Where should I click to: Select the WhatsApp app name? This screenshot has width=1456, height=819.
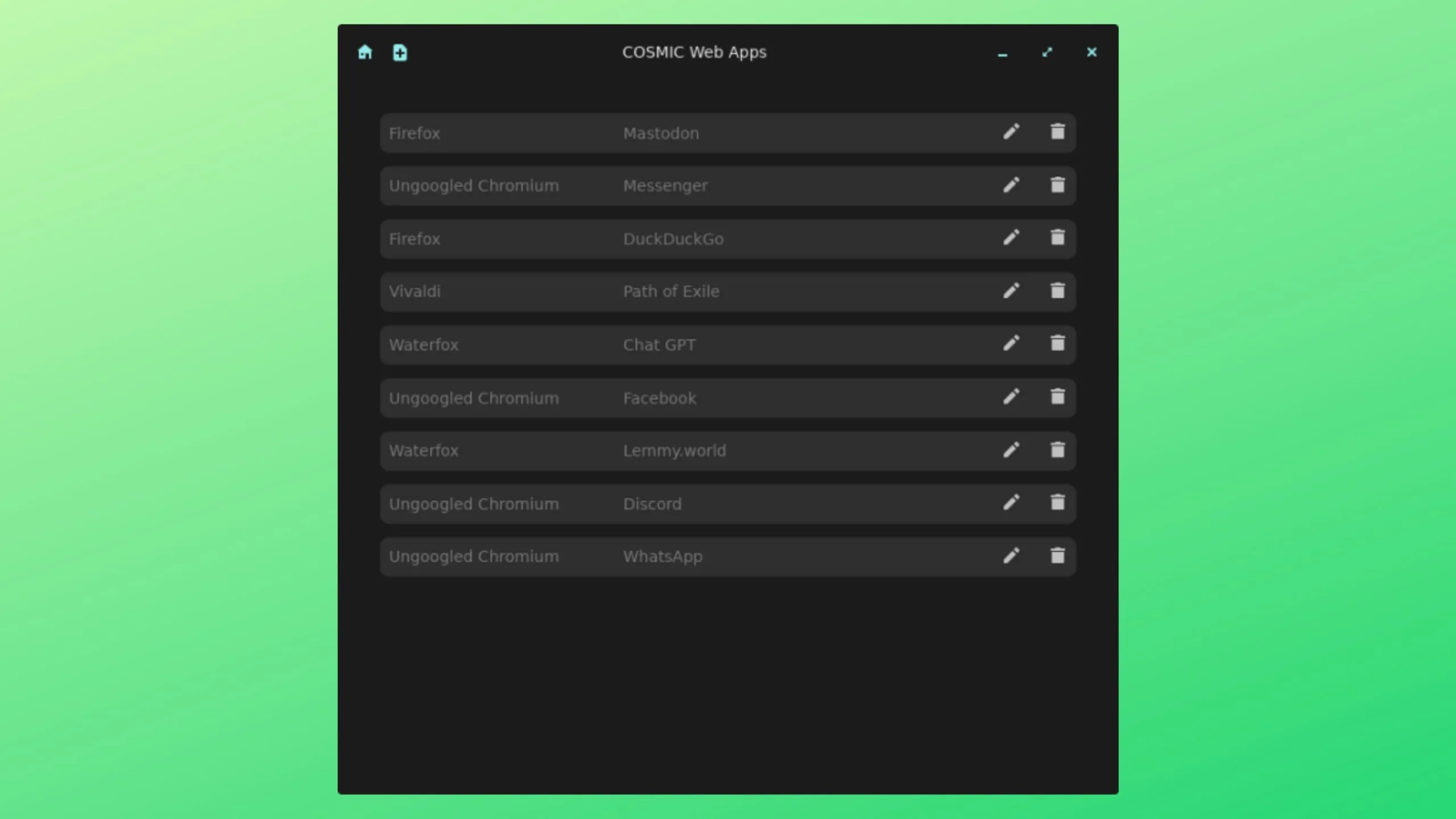point(663,557)
